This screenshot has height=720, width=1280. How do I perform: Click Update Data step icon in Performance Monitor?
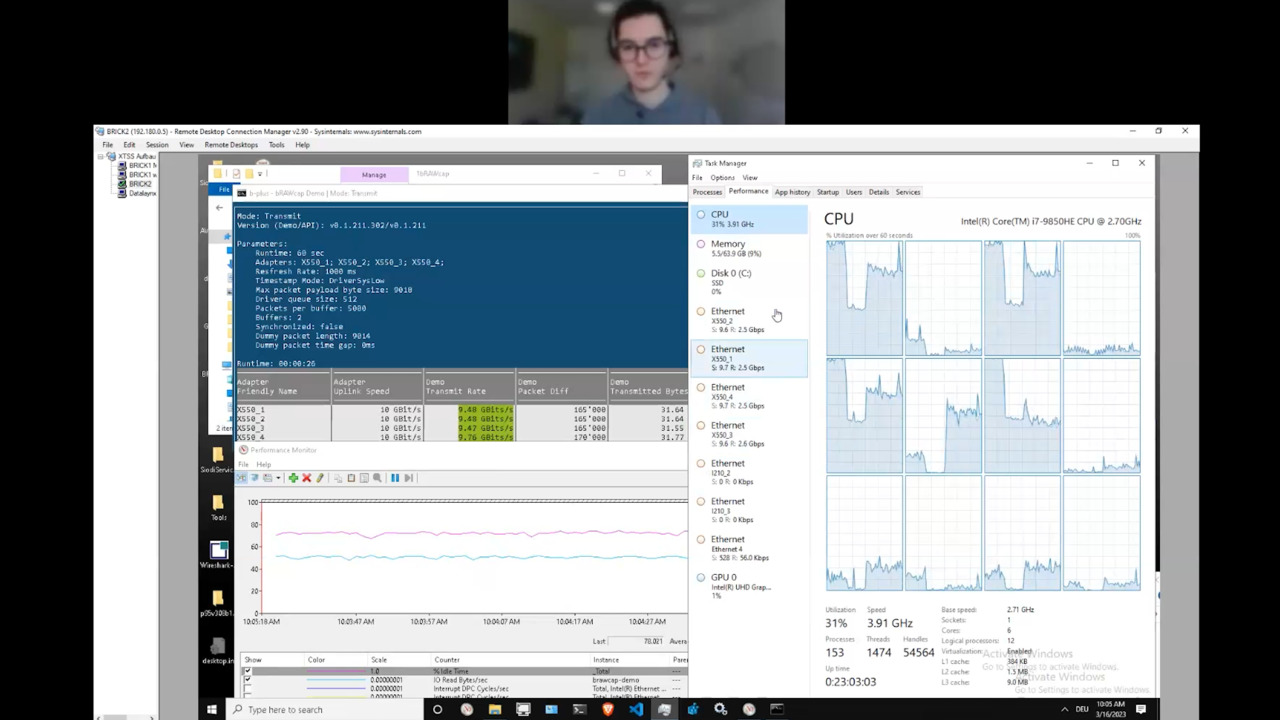click(408, 478)
